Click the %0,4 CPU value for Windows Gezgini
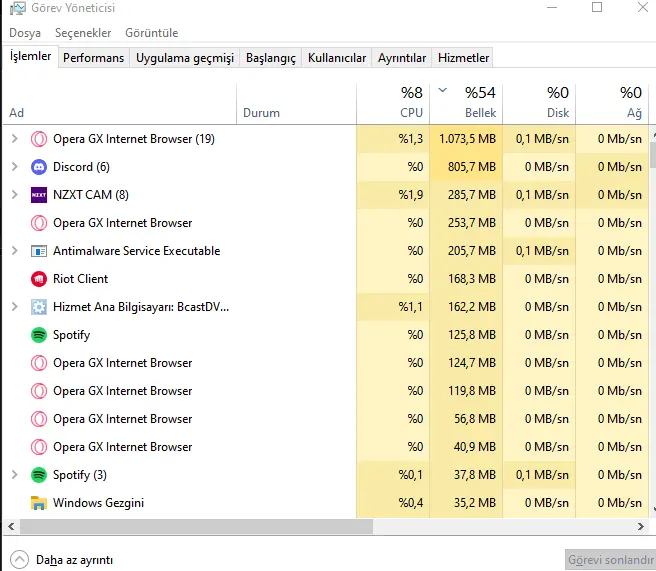The image size is (656, 571). (411, 503)
